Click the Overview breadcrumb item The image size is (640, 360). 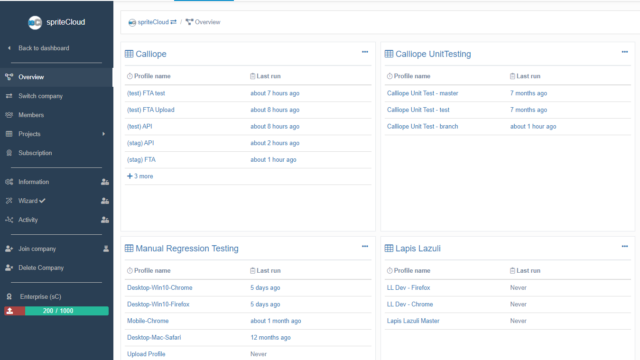(207, 22)
